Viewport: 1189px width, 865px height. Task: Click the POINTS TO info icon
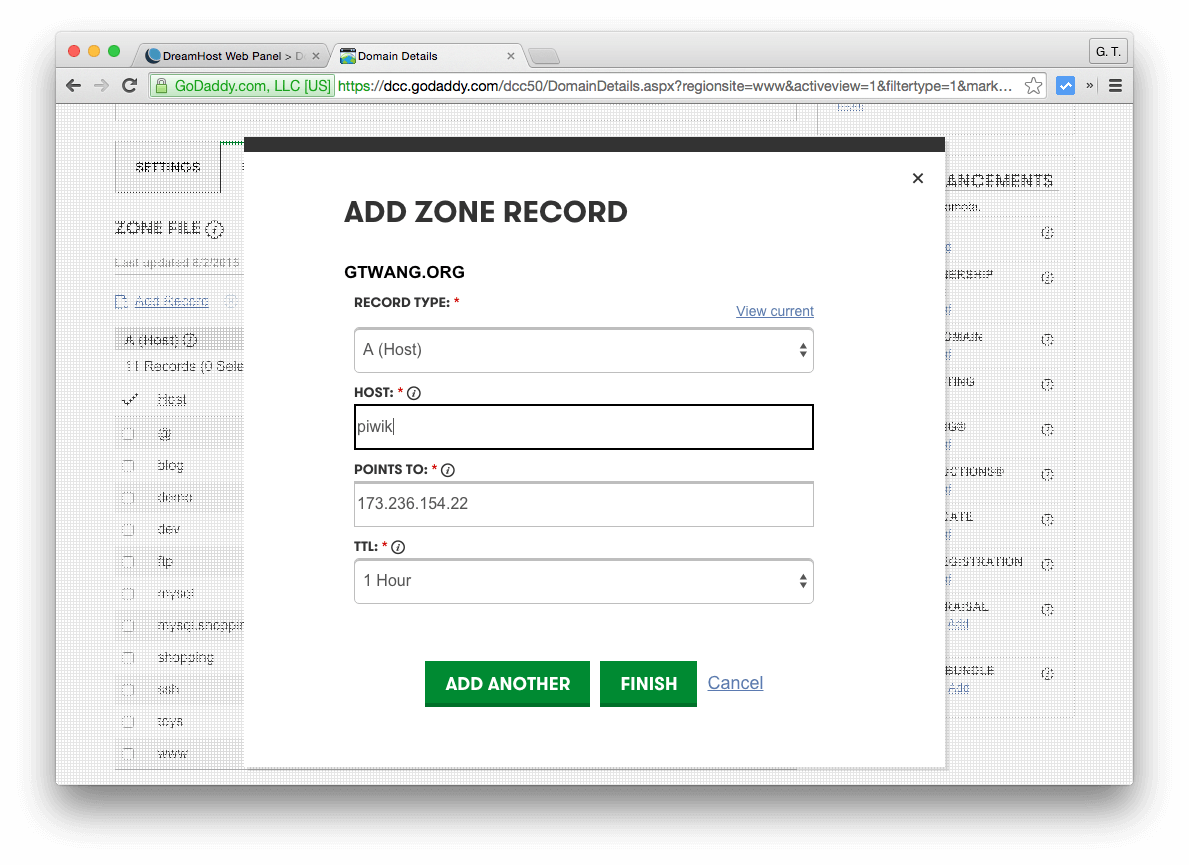(x=448, y=470)
